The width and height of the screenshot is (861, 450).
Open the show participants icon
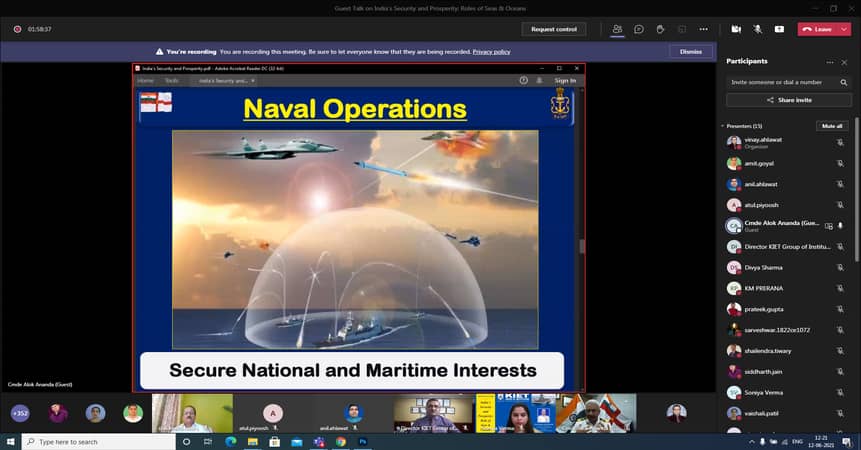point(618,29)
